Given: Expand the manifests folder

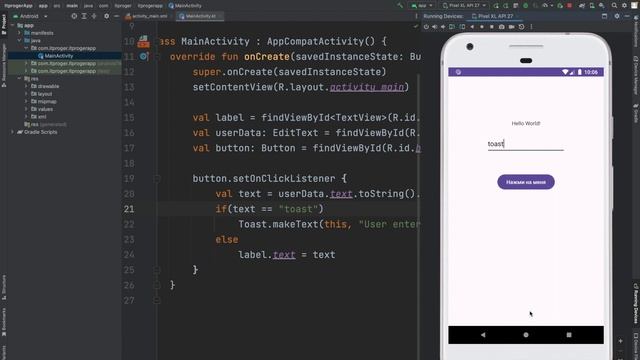Looking at the screenshot, I should click(x=19, y=33).
